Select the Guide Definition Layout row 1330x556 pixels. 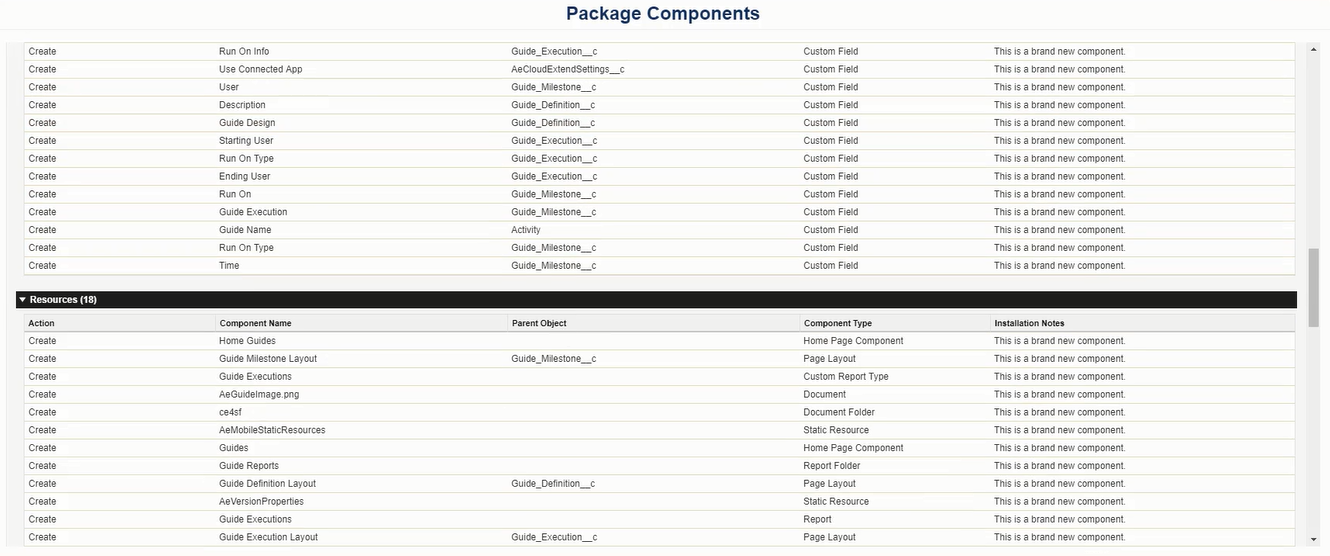(x=660, y=484)
